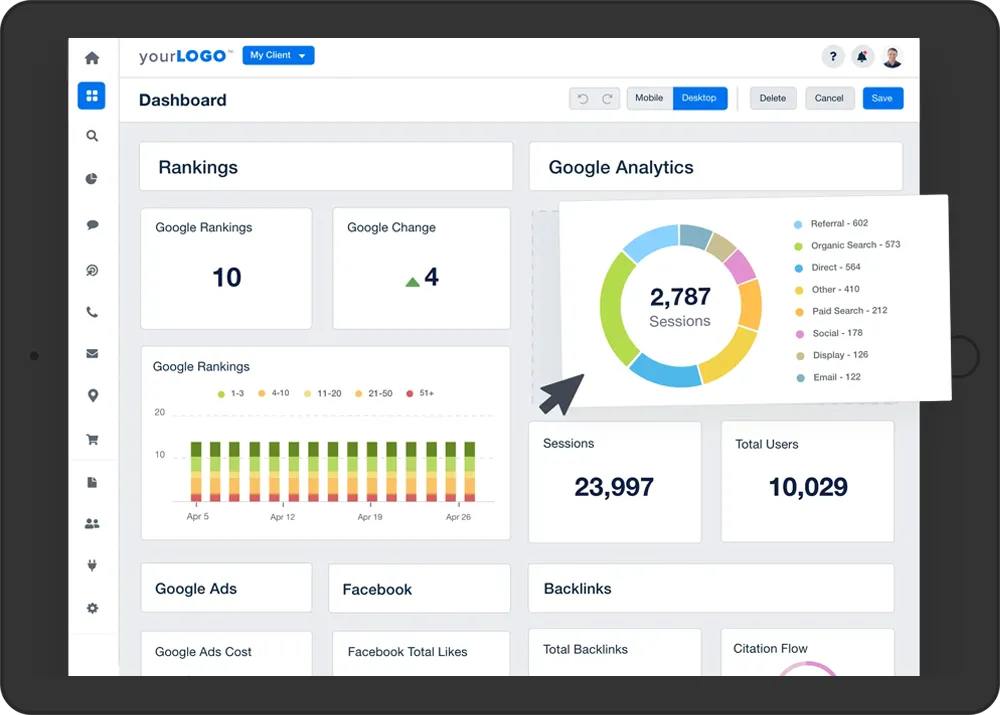Viewport: 1000px width, 715px height.
Task: Switch layout to Mobile view
Action: 649,98
